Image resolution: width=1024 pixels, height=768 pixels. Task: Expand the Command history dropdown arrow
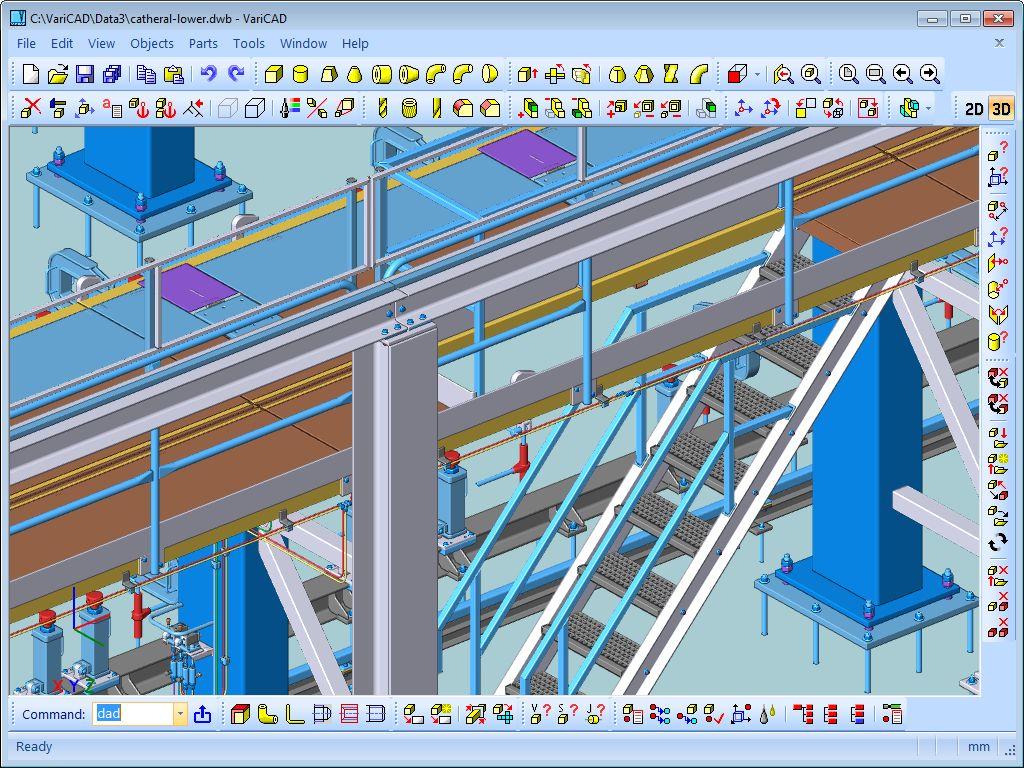[x=180, y=714]
